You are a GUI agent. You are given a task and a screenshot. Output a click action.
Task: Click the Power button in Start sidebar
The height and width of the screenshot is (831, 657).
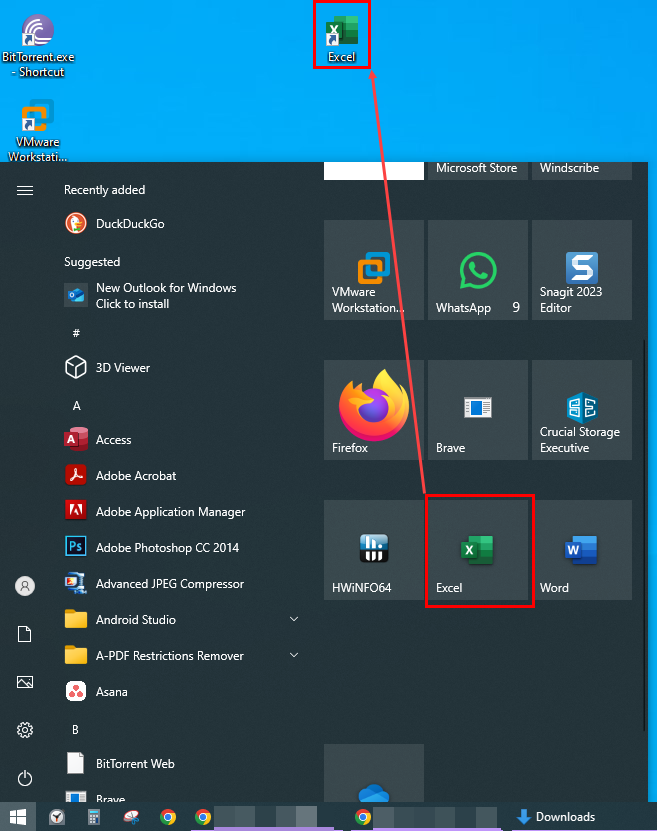point(25,778)
